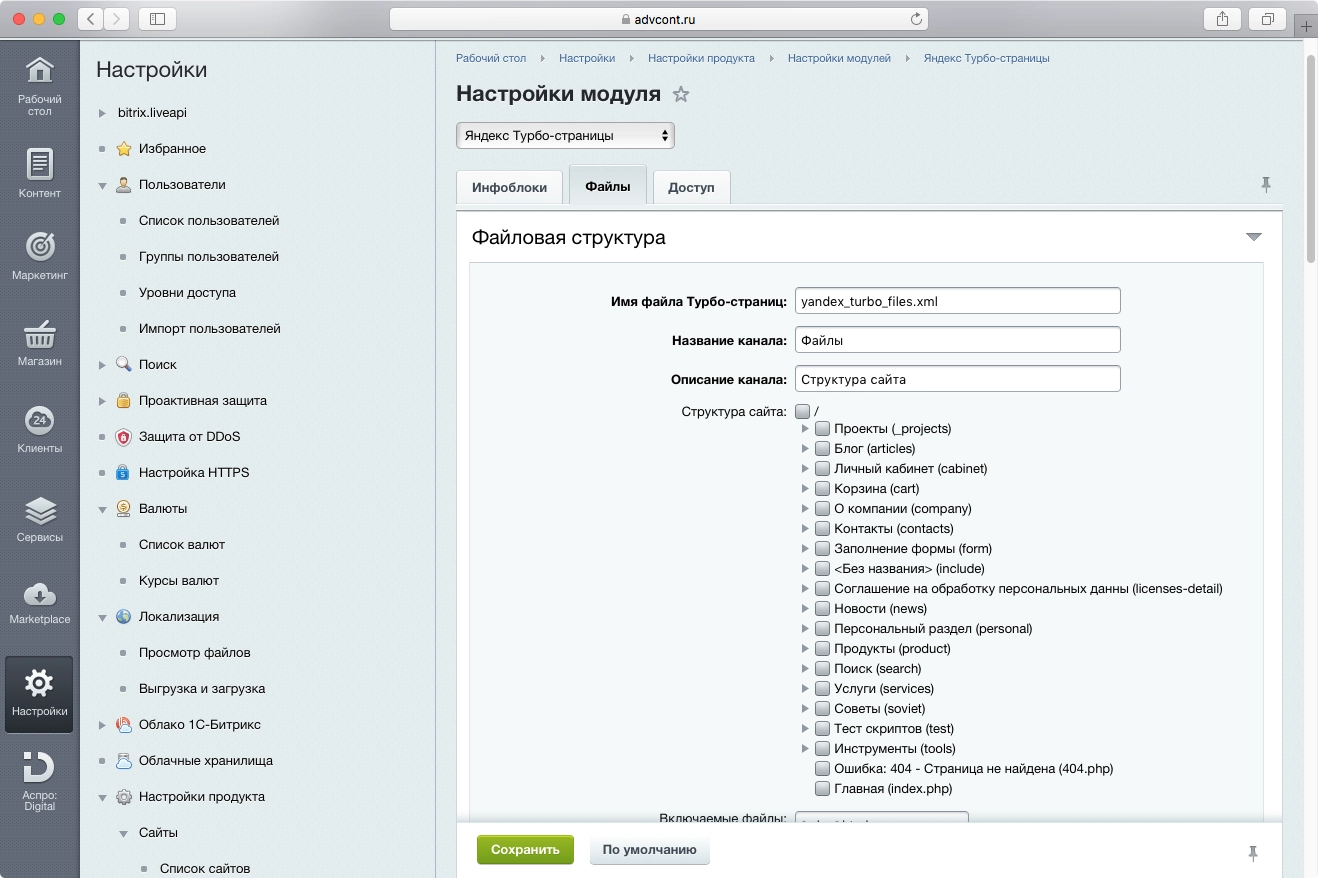The height and width of the screenshot is (878, 1318).
Task: Click the Облачные хранилища cloud icon
Action: [x=124, y=761]
